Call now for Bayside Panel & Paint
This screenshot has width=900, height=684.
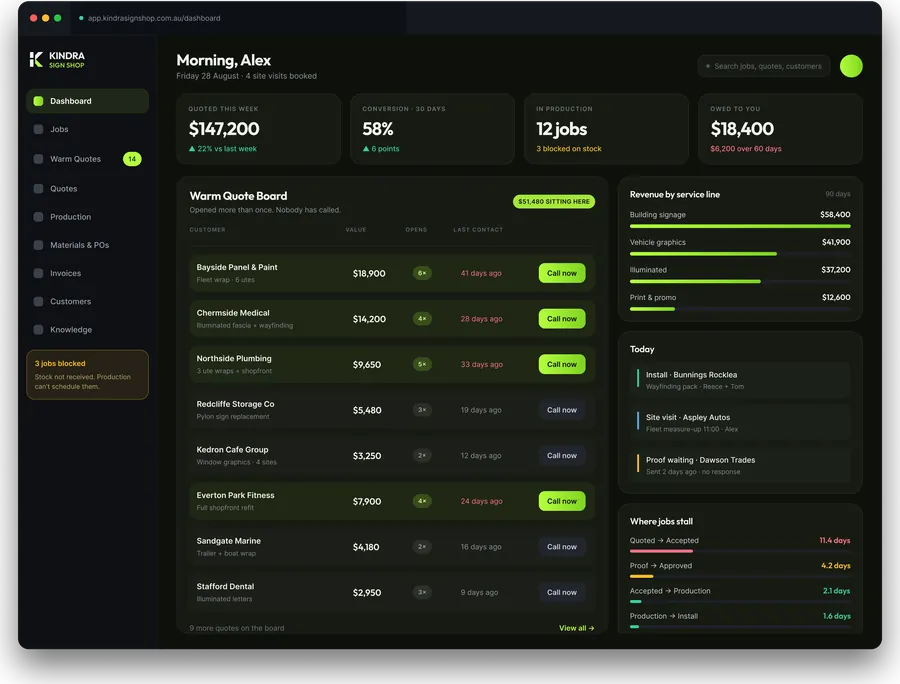562,273
